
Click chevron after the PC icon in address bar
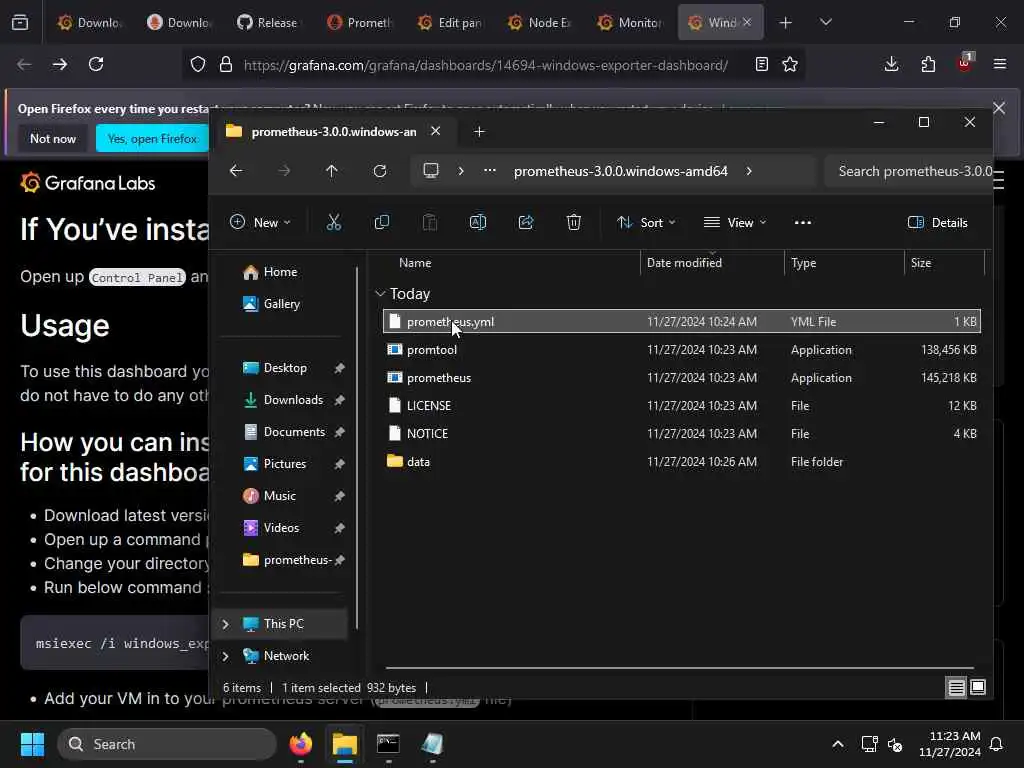pyautogui.click(x=461, y=171)
